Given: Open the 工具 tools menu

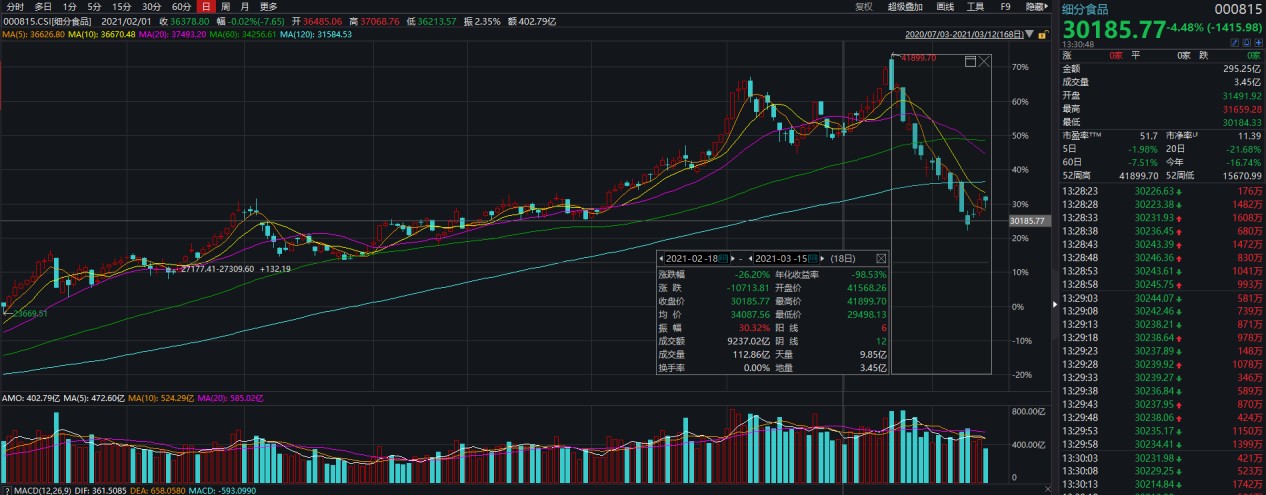Looking at the screenshot, I should [x=975, y=7].
